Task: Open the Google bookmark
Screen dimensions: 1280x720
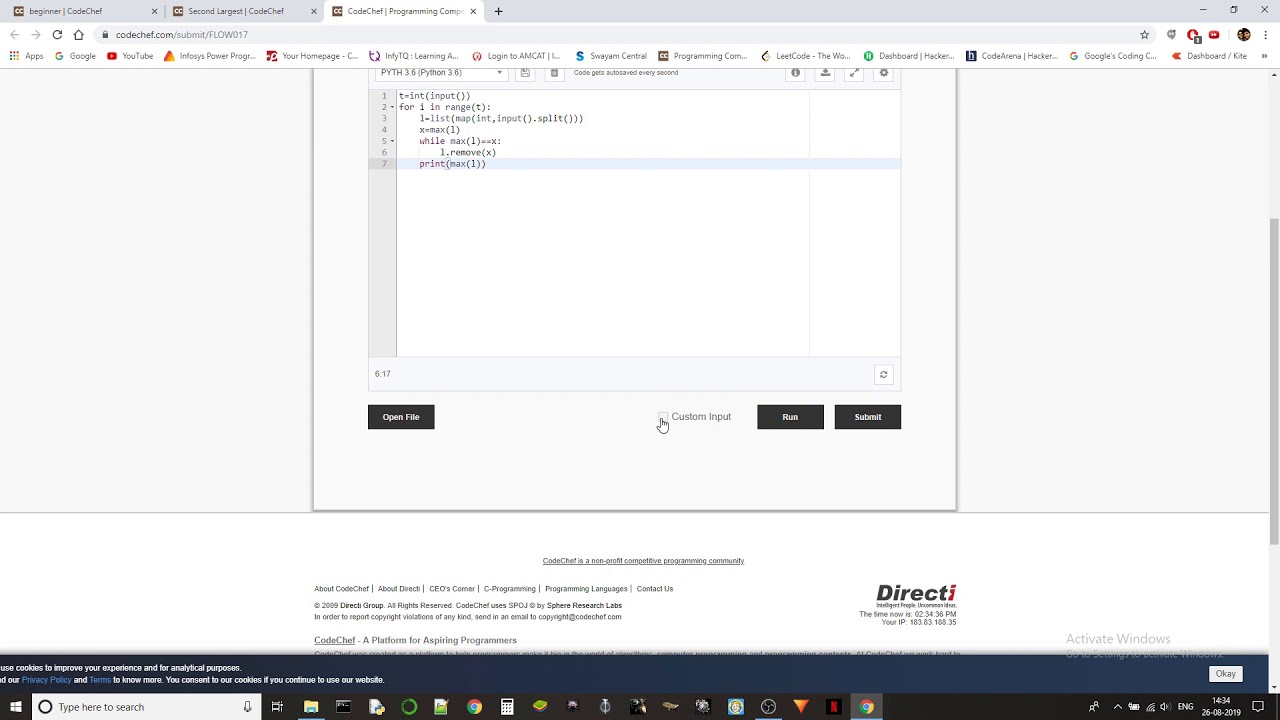Action: [x=75, y=56]
